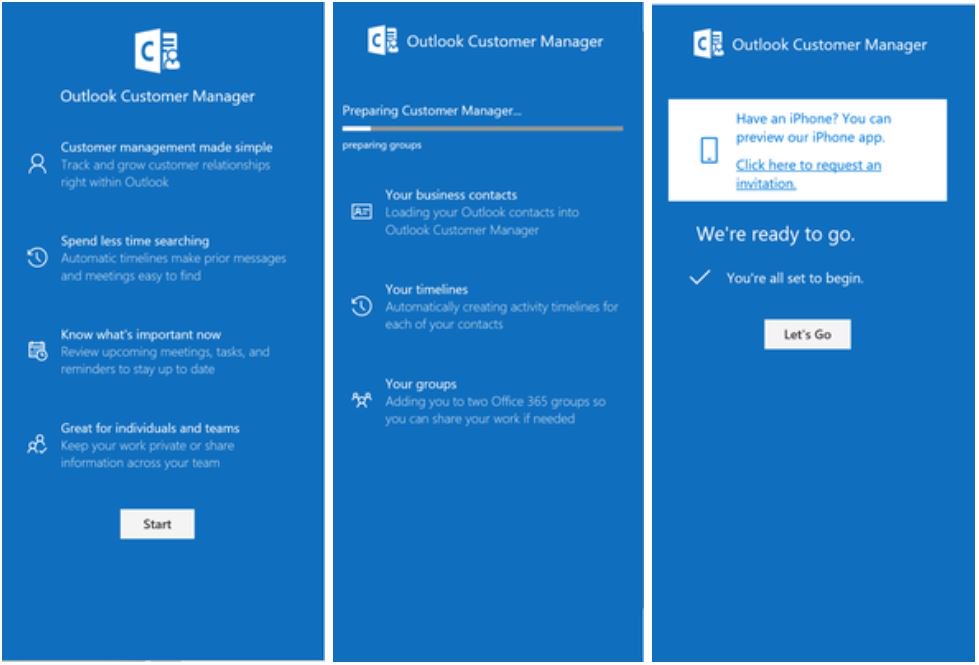Click the 'Outlook Customer Manager' title in the first panel
Screen dimensions: 979x665
[157, 96]
